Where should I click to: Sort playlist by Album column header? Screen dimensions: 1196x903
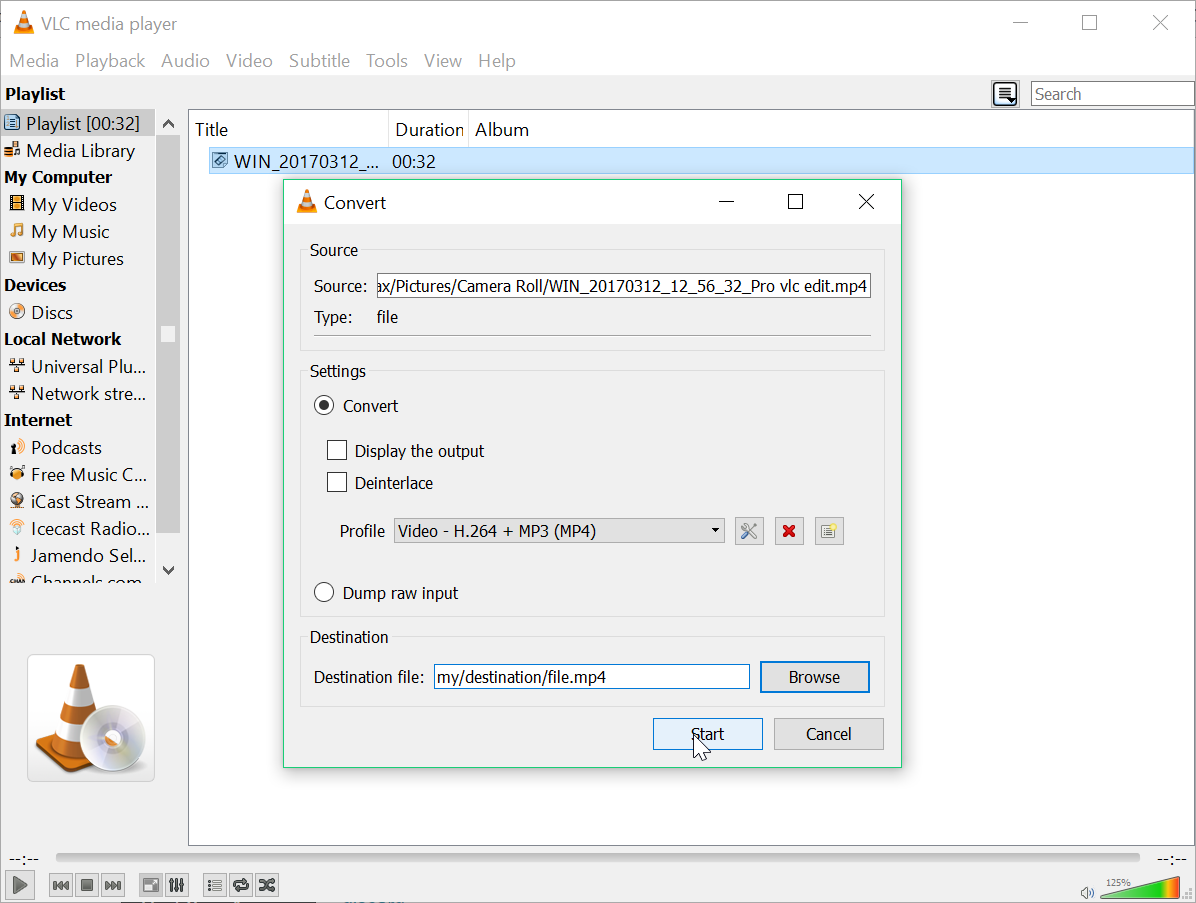[501, 130]
